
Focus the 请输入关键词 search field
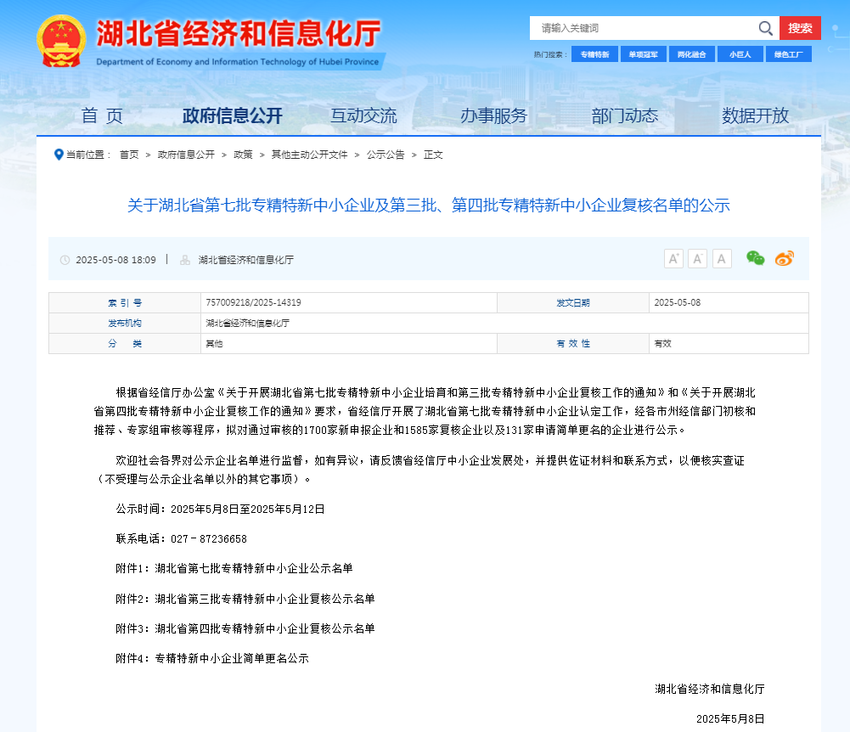point(642,28)
